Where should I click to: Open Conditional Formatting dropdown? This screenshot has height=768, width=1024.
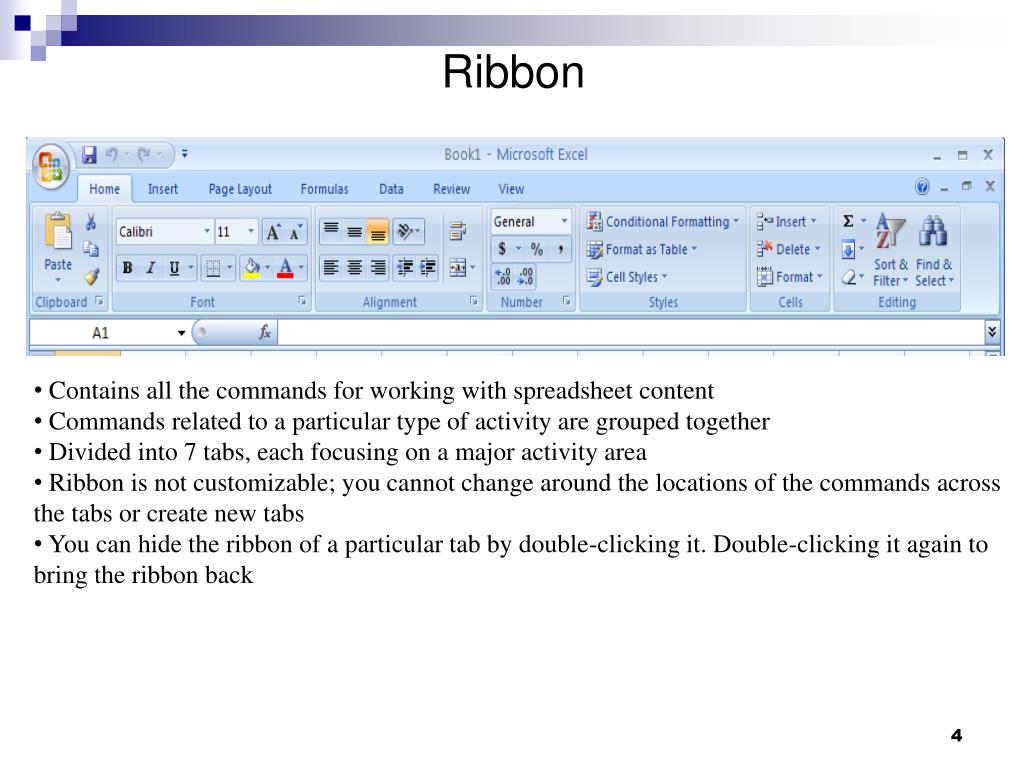(662, 221)
